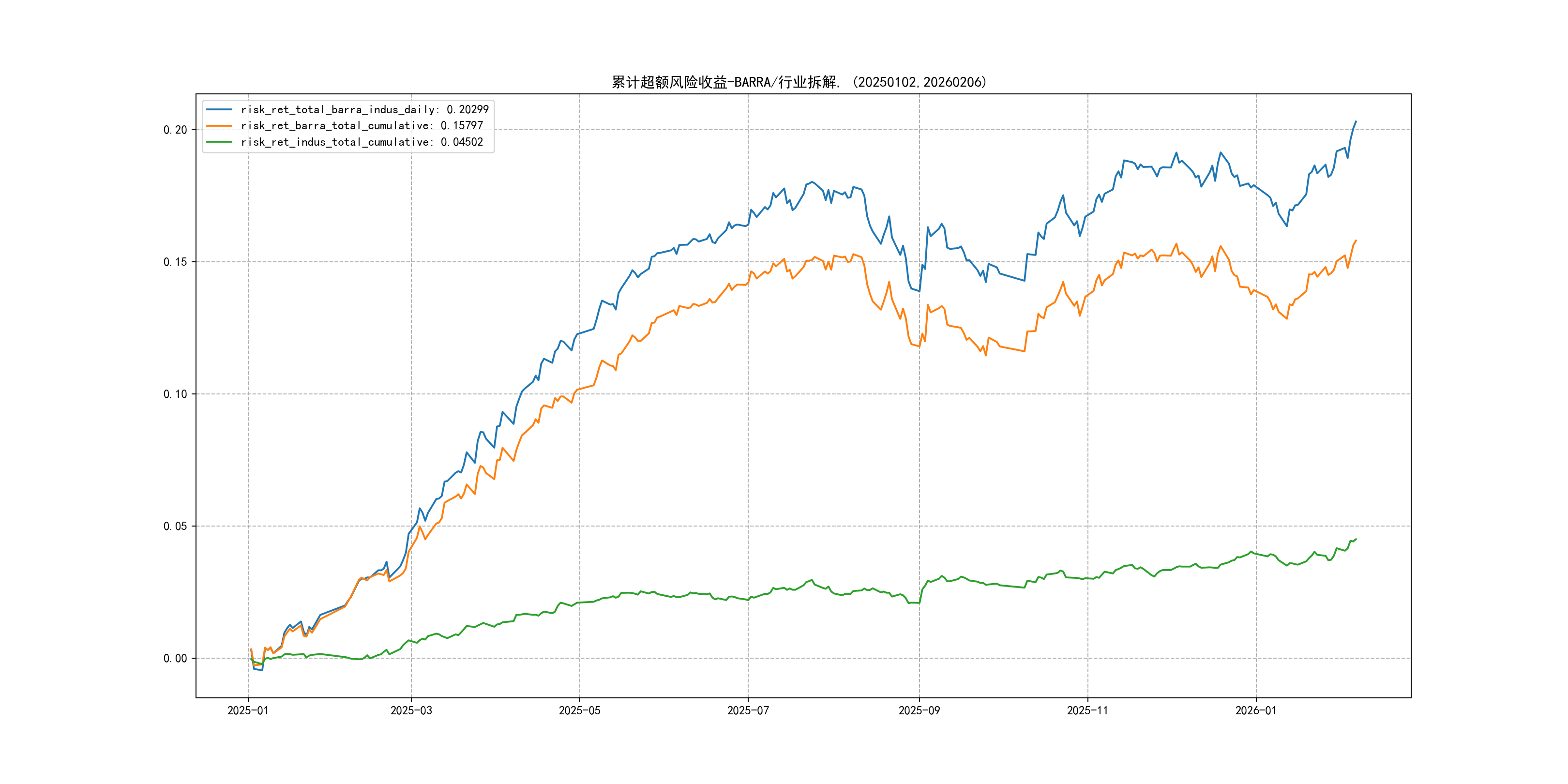
Task: Click the 0.00 y-axis tick label
Action: pyautogui.click(x=175, y=658)
